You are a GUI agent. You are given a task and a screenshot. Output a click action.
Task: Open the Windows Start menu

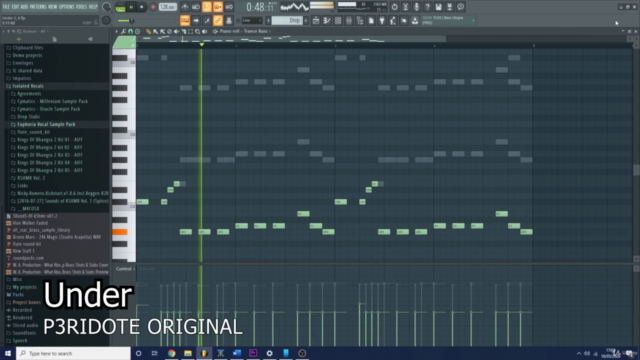(8, 353)
